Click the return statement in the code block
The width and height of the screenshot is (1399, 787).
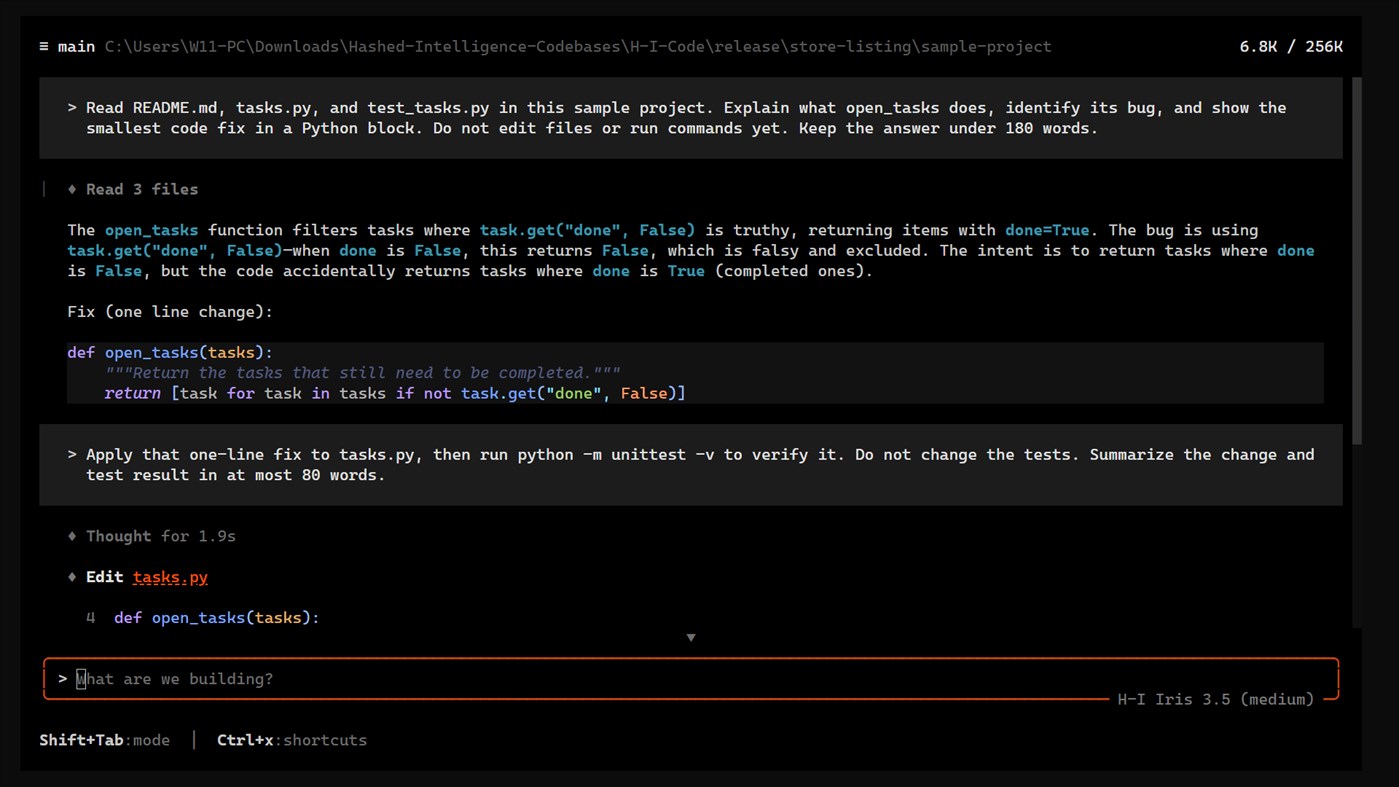395,394
